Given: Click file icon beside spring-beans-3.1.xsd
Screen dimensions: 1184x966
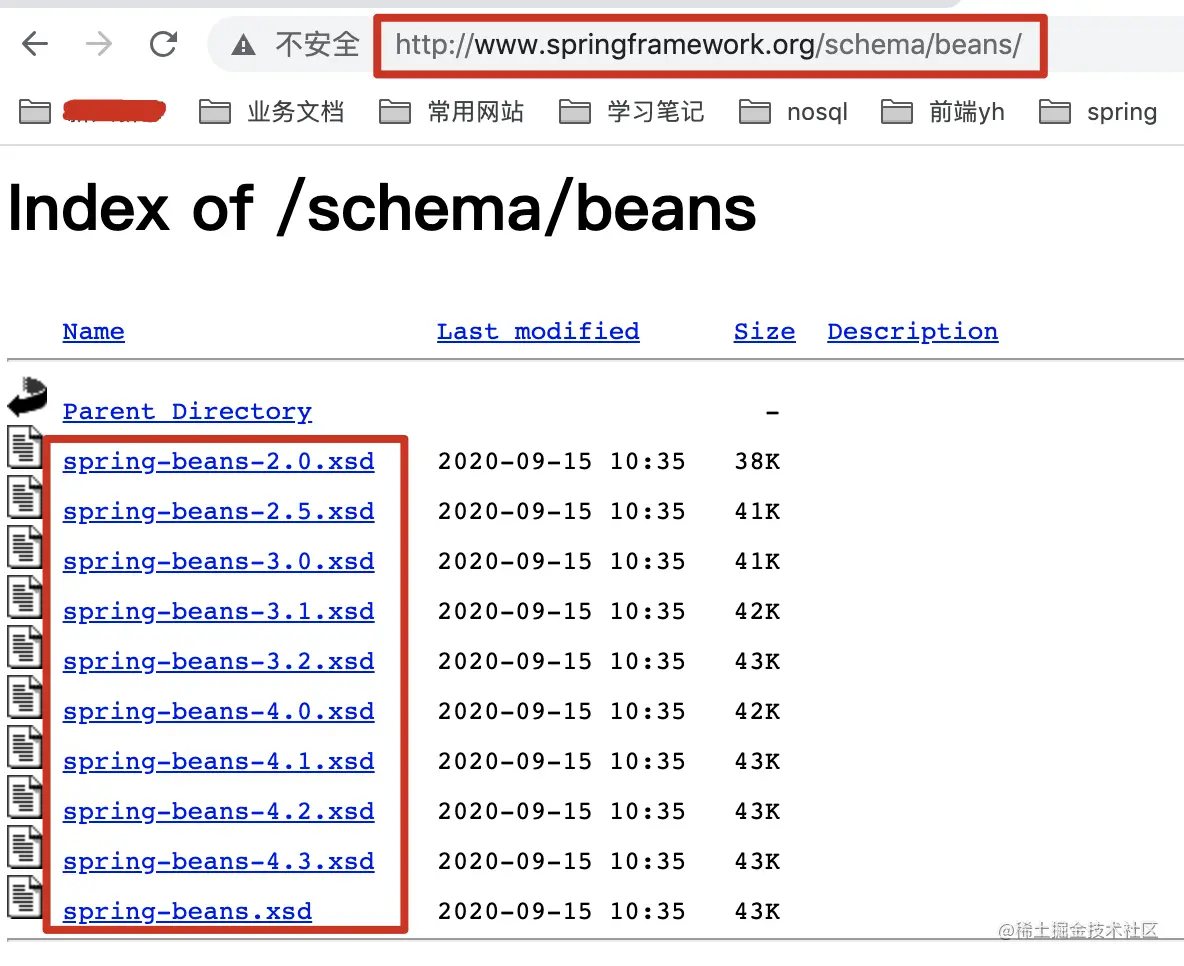Looking at the screenshot, I should pyautogui.click(x=25, y=596).
